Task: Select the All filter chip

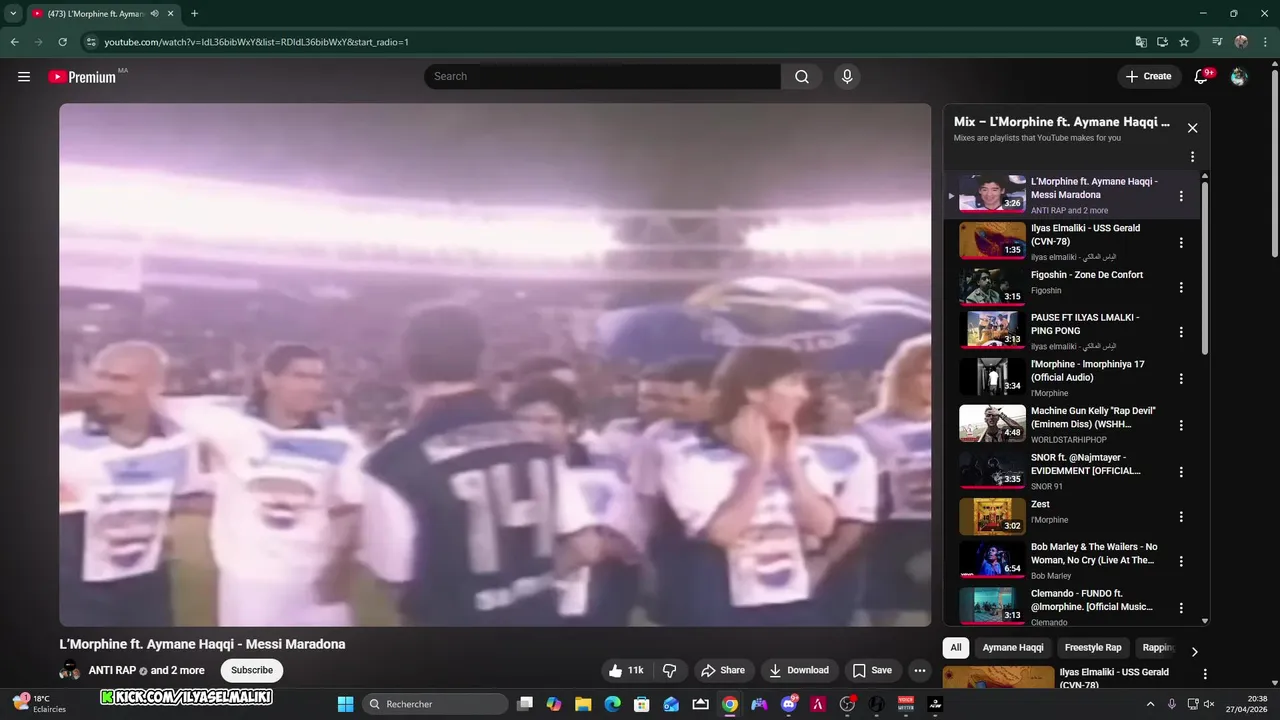Action: pyautogui.click(x=956, y=647)
